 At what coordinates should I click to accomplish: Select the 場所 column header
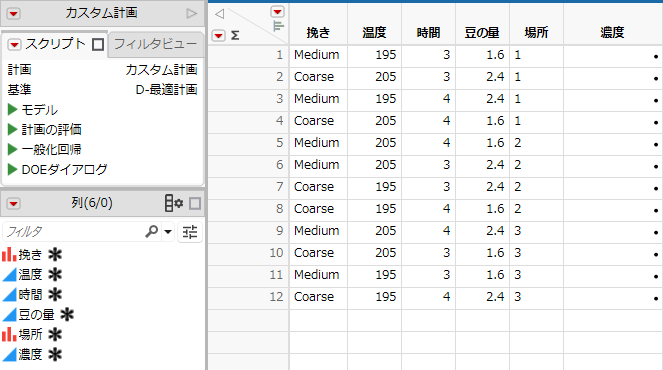[536, 33]
